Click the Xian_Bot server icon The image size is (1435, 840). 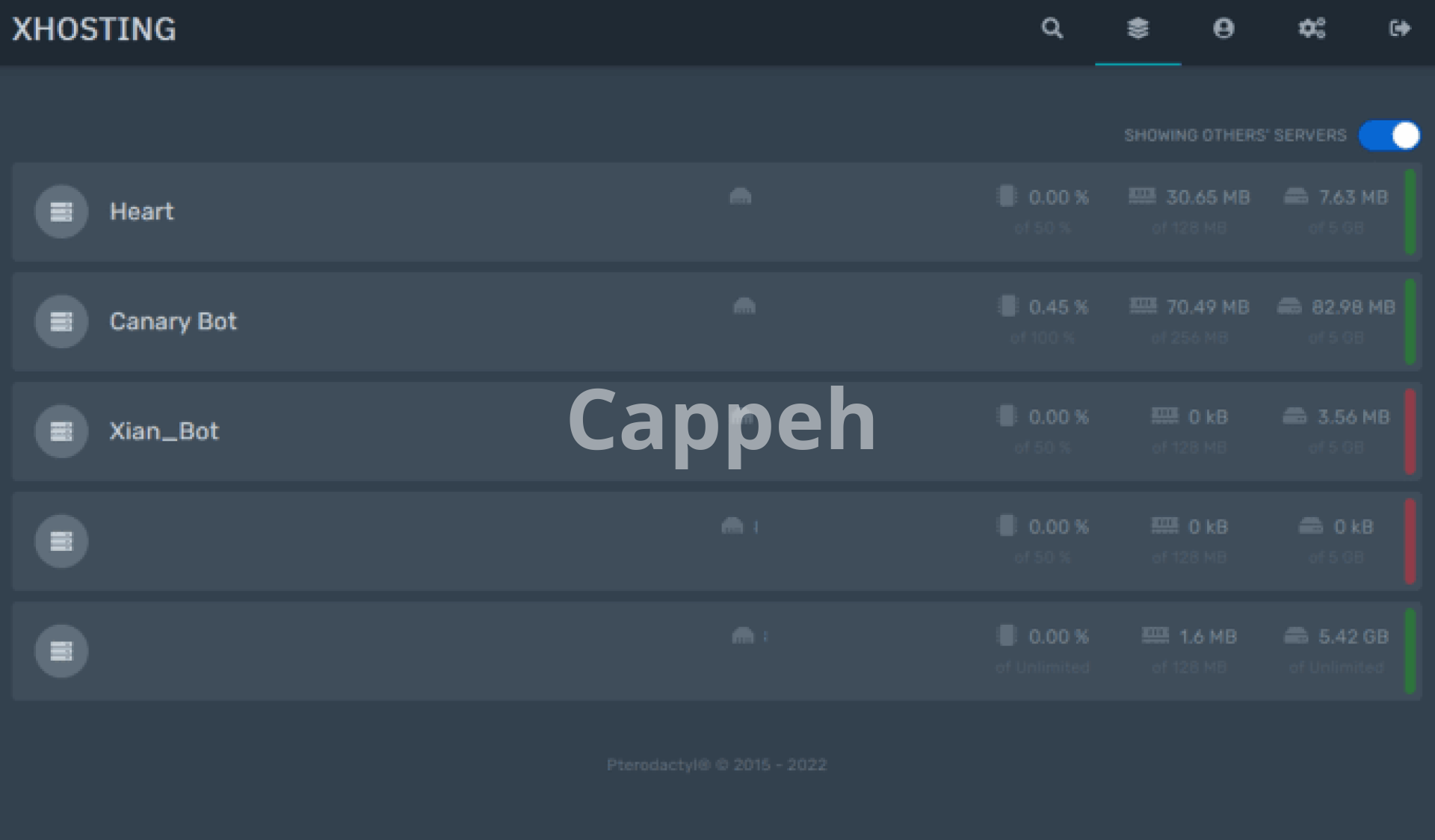61,431
